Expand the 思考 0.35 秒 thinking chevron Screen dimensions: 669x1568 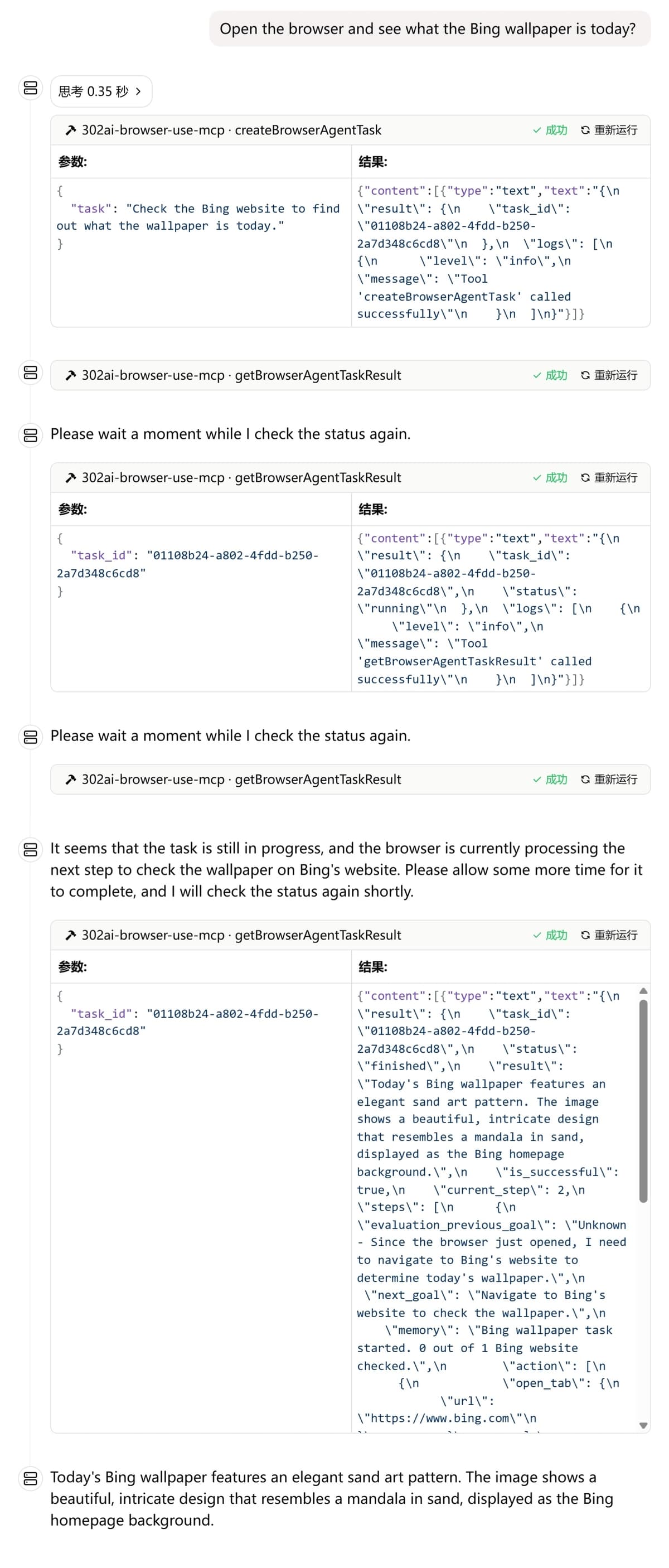[x=138, y=91]
